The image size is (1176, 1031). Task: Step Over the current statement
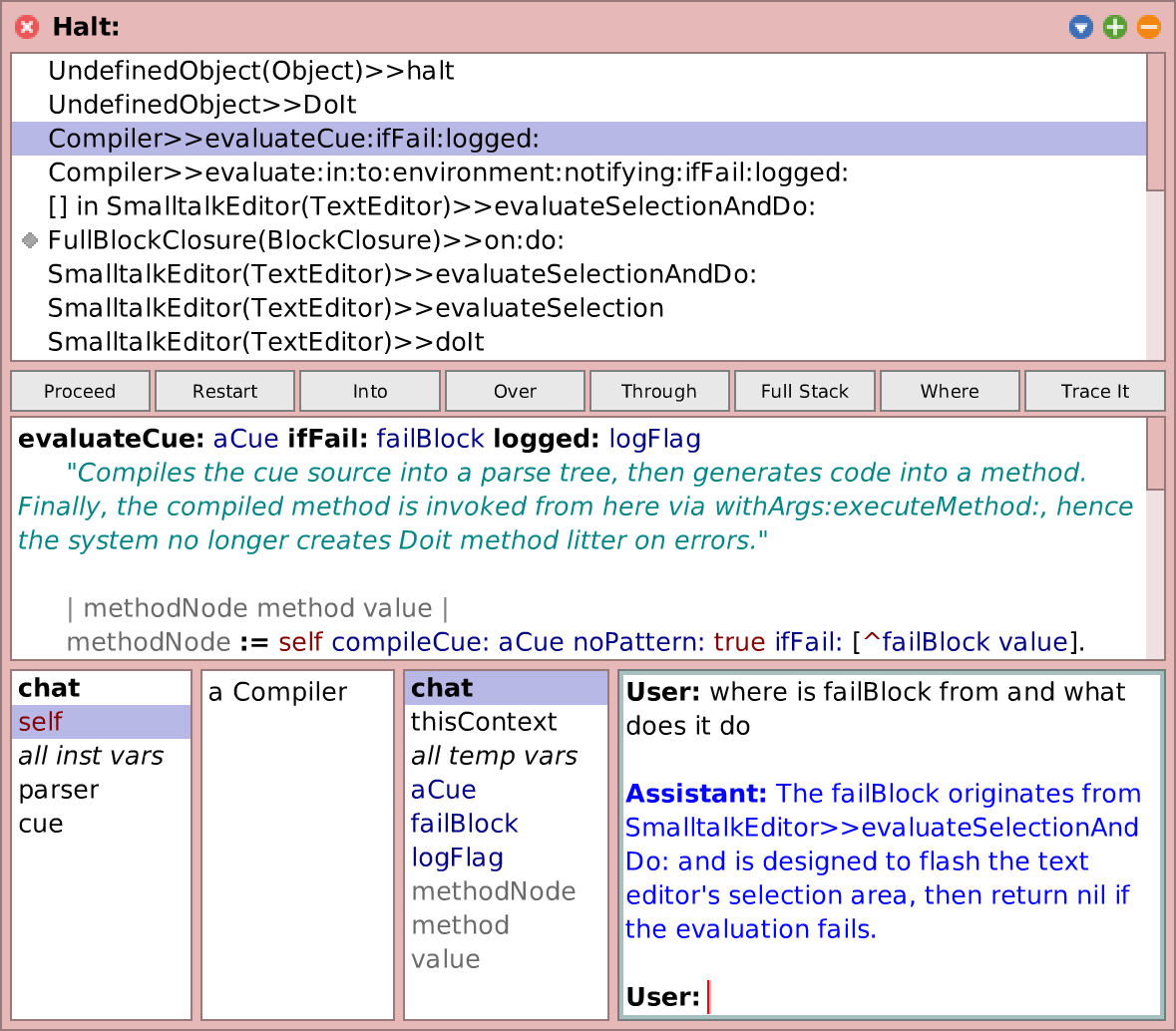[515, 391]
